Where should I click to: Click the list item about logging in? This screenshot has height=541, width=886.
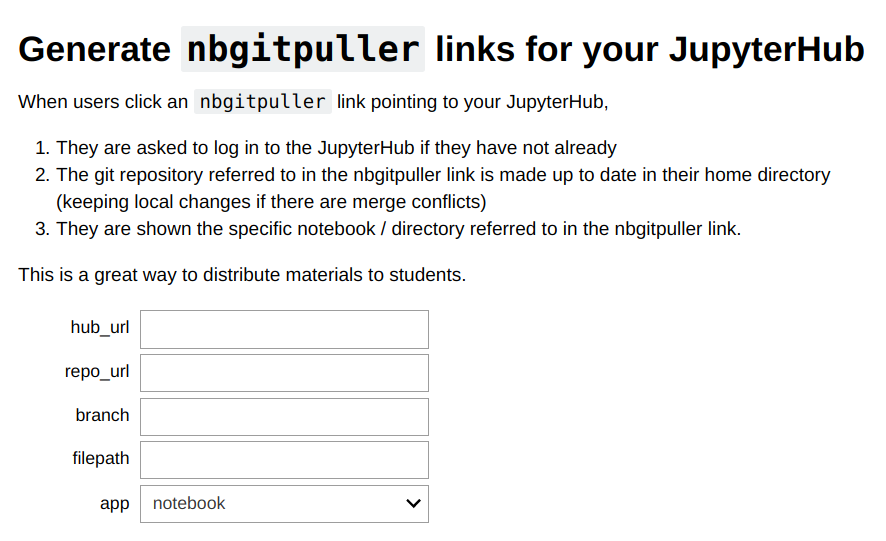click(x=336, y=148)
